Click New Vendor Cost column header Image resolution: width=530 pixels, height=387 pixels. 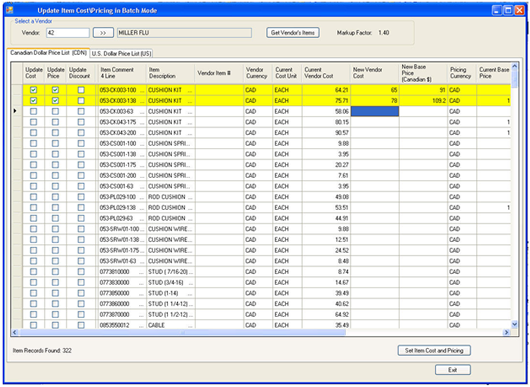coord(375,73)
